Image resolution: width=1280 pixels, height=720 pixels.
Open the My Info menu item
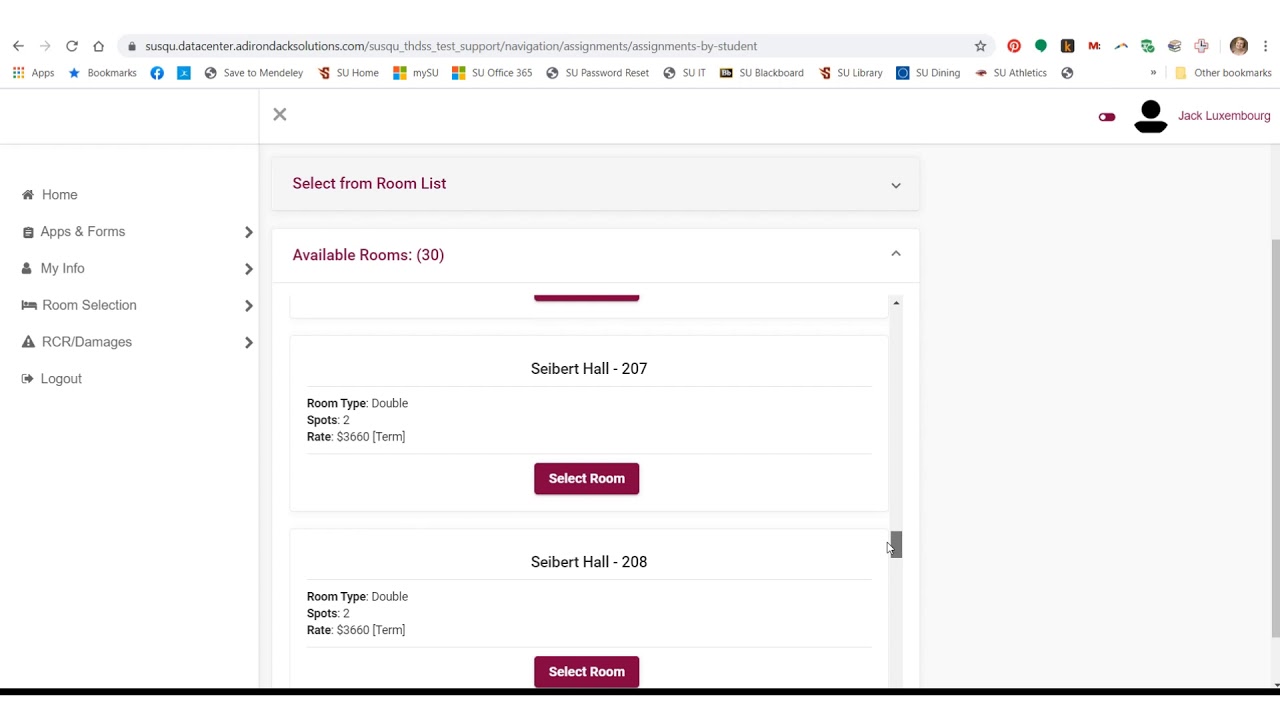point(53,269)
